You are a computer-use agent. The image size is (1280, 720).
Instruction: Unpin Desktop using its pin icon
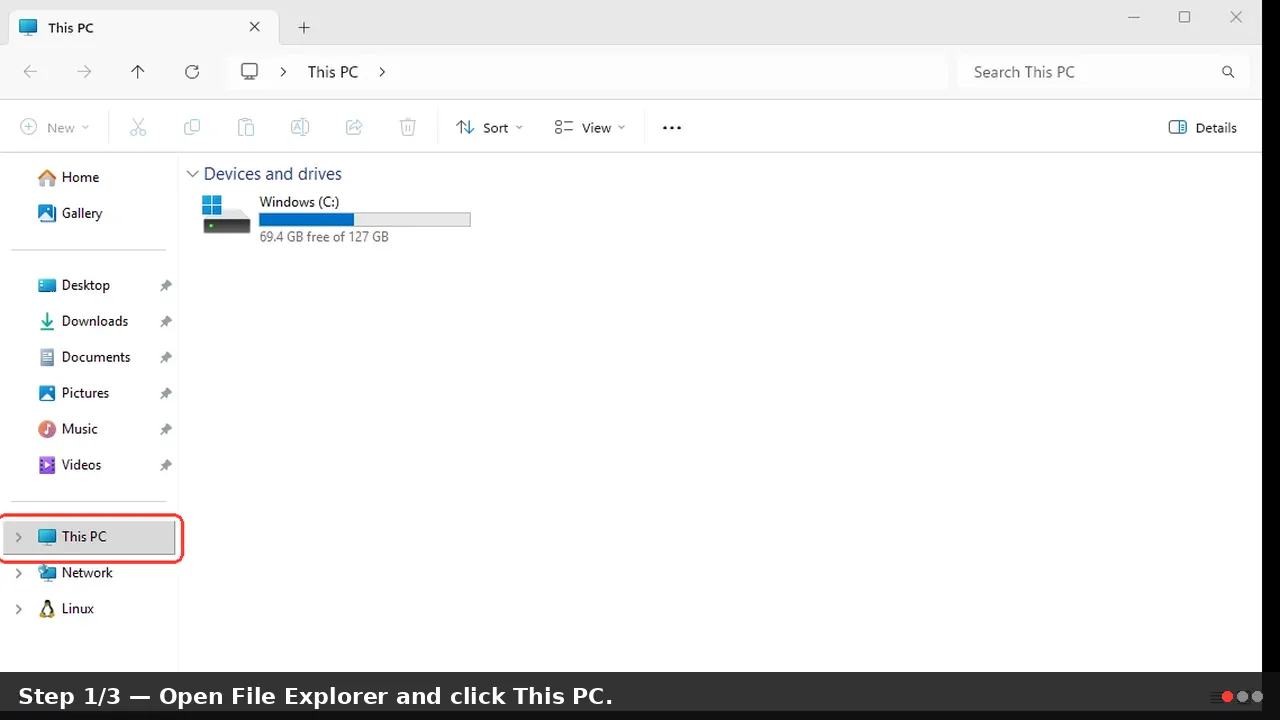[x=166, y=285]
